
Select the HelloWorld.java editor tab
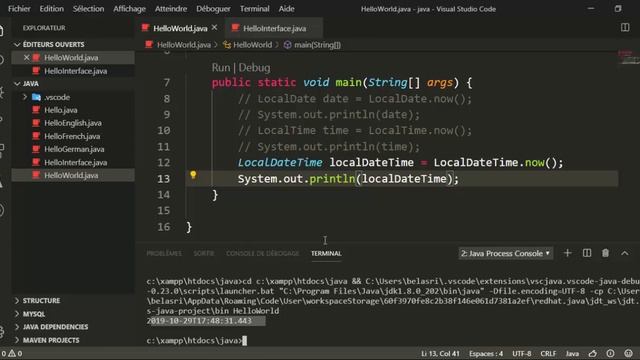tap(180, 28)
